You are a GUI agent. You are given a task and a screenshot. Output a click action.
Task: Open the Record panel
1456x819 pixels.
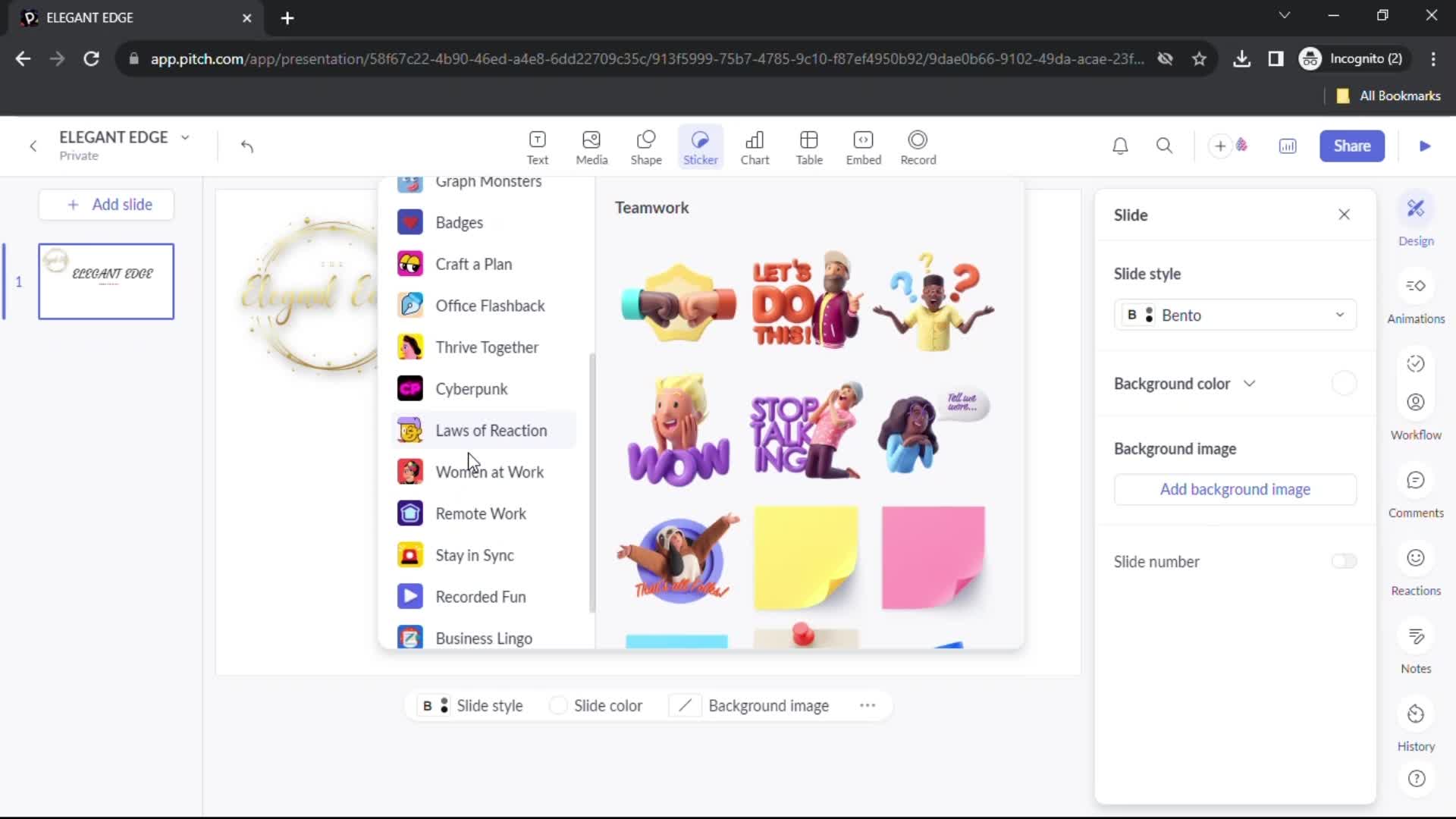[918, 146]
